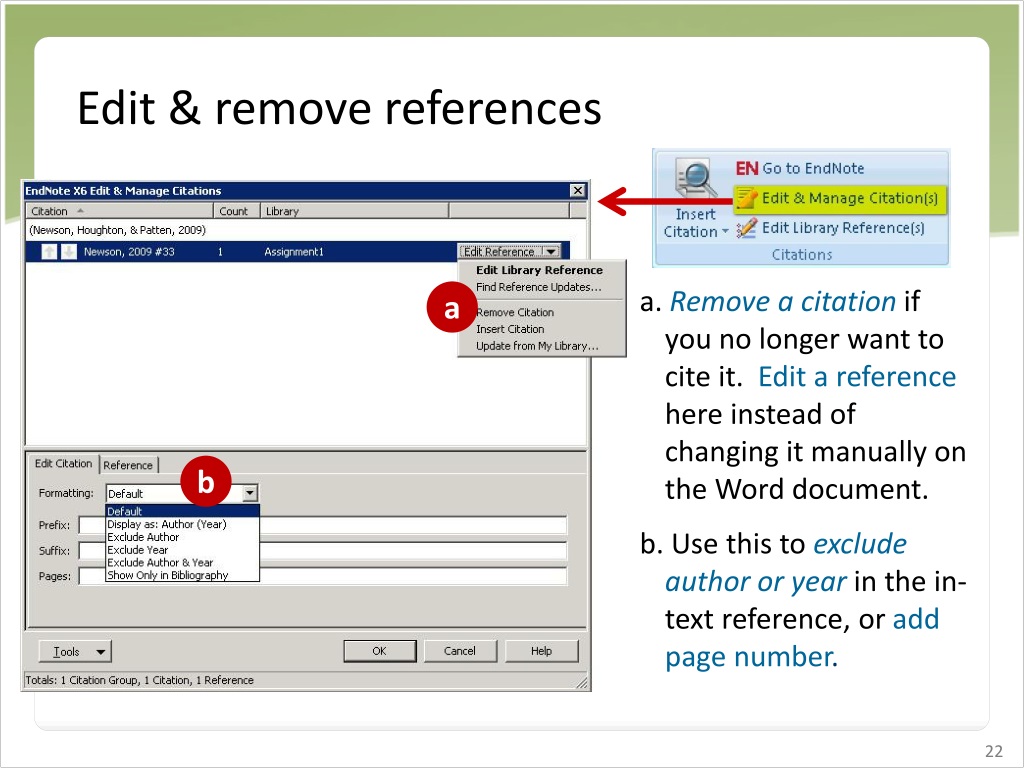Choose Update from My Library menu item
Viewport: 1024px width, 768px height.
pos(537,346)
